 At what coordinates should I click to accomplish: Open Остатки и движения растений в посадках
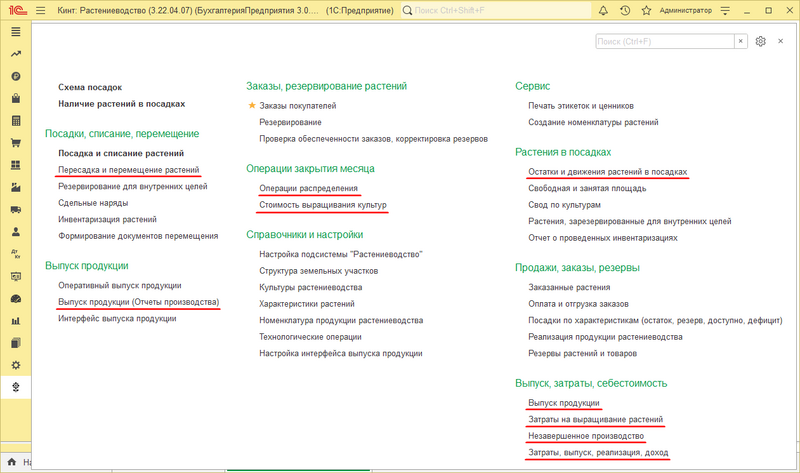608,172
